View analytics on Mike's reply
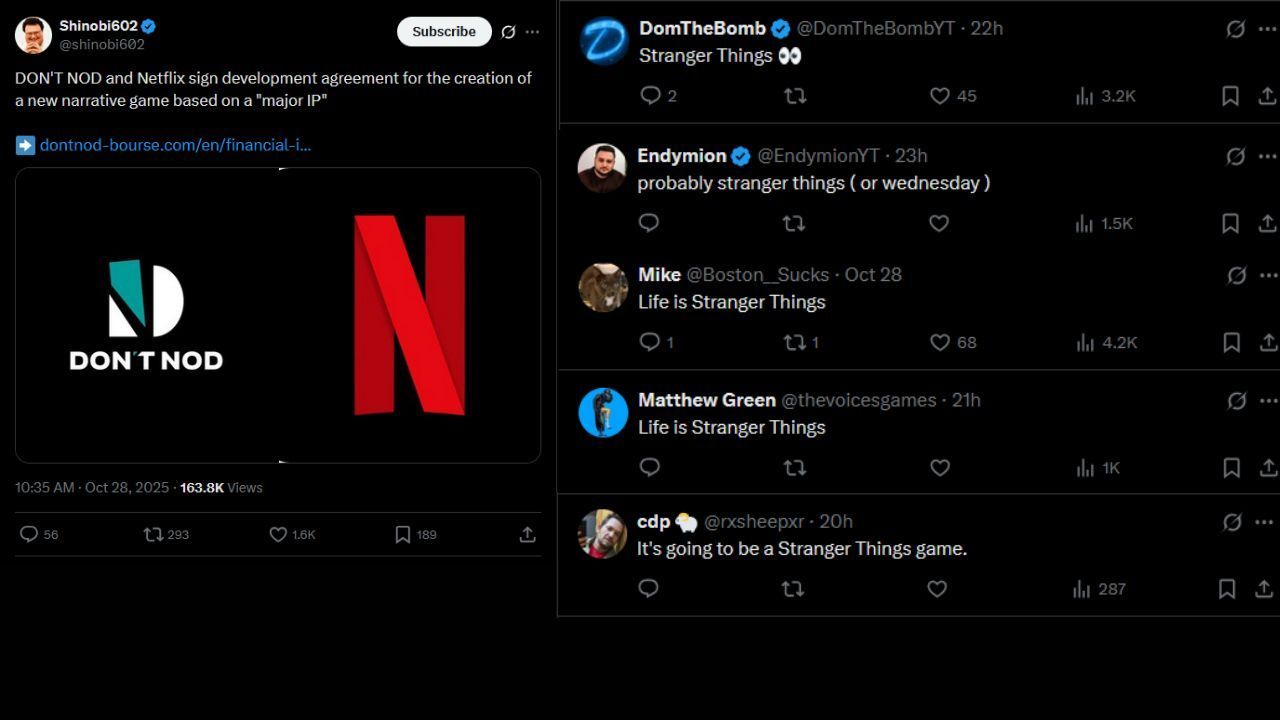This screenshot has height=720, width=1280. click(x=1084, y=343)
